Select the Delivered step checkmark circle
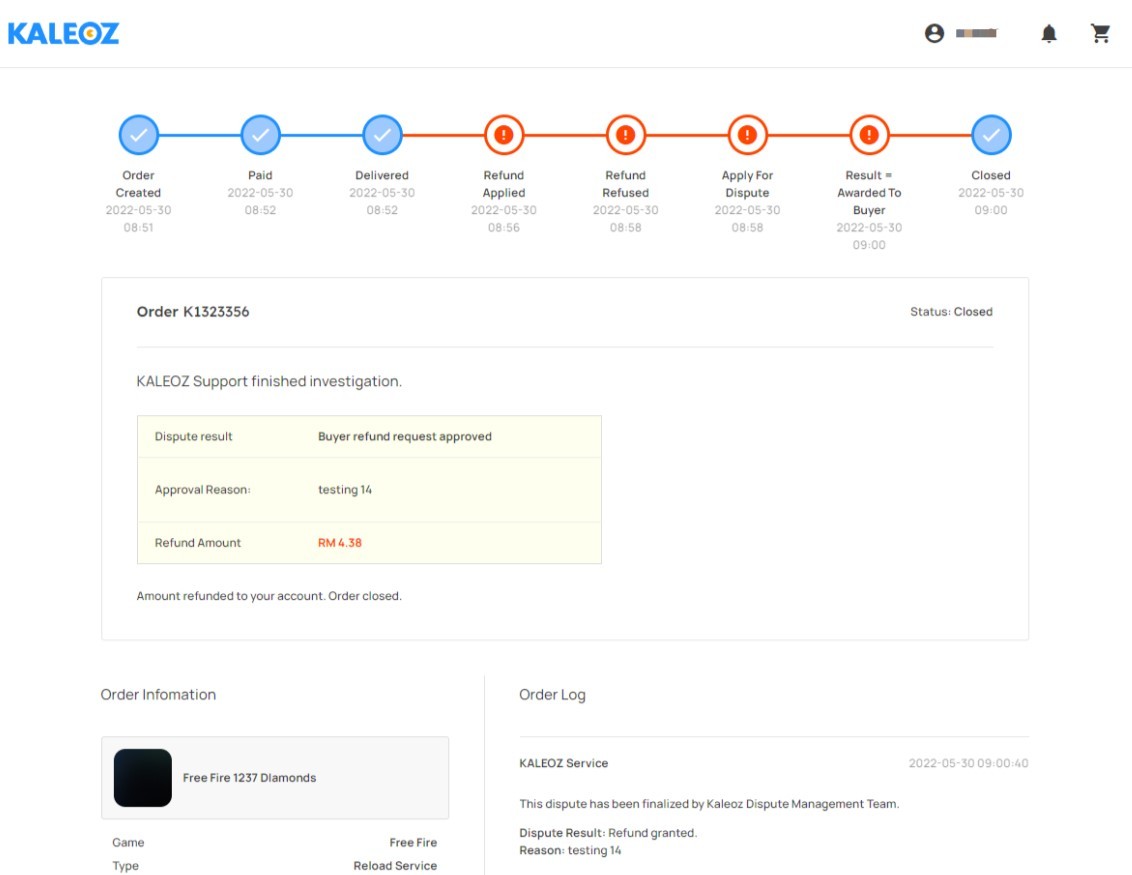 point(383,135)
